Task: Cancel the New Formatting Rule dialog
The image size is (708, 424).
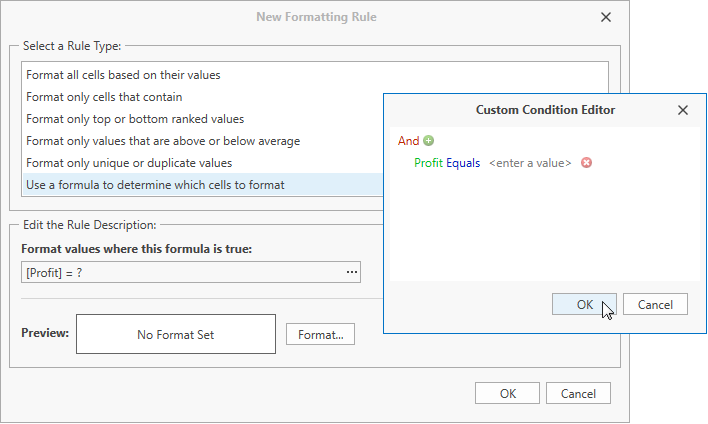Action: coord(578,393)
